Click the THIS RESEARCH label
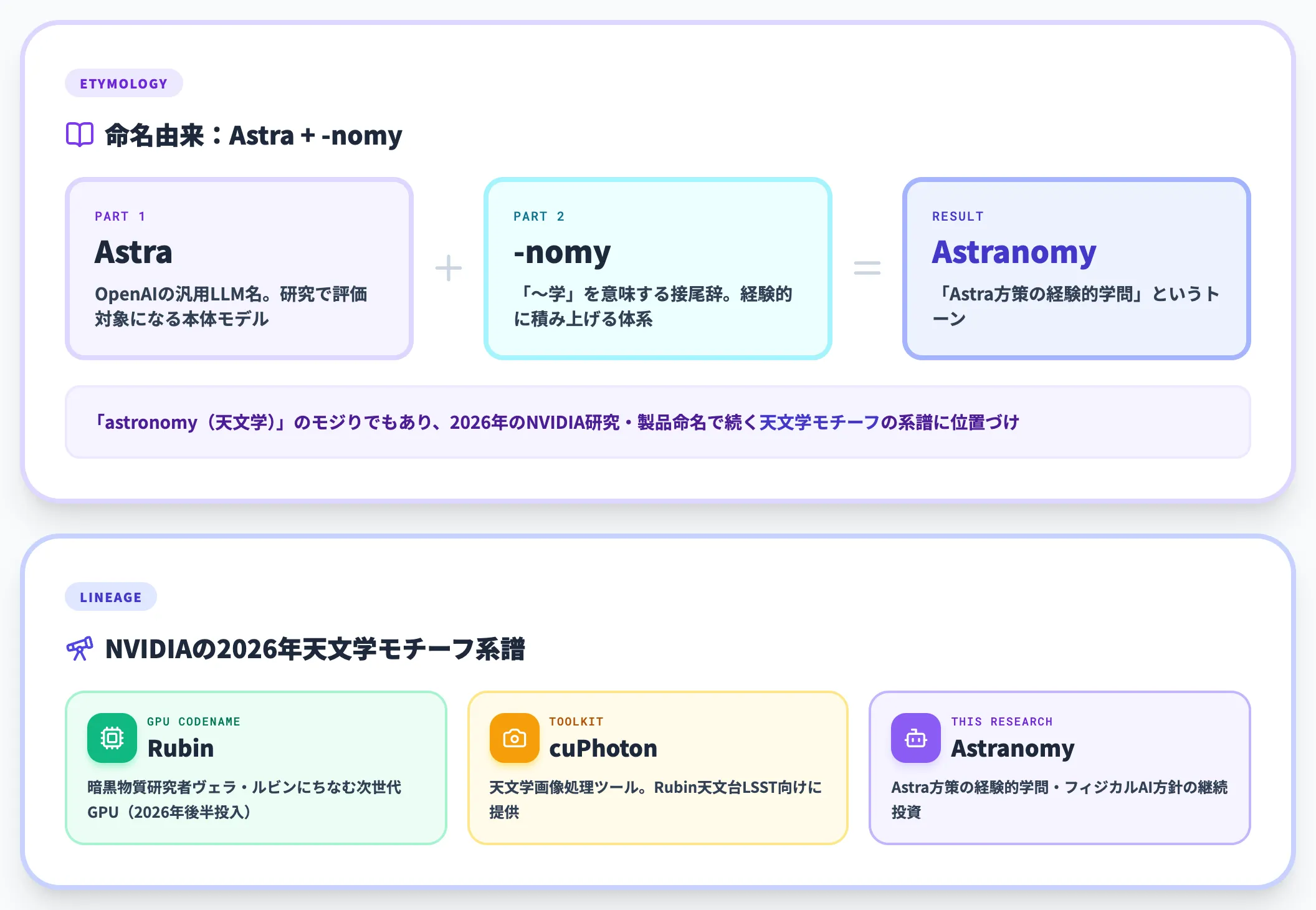 (x=1002, y=721)
